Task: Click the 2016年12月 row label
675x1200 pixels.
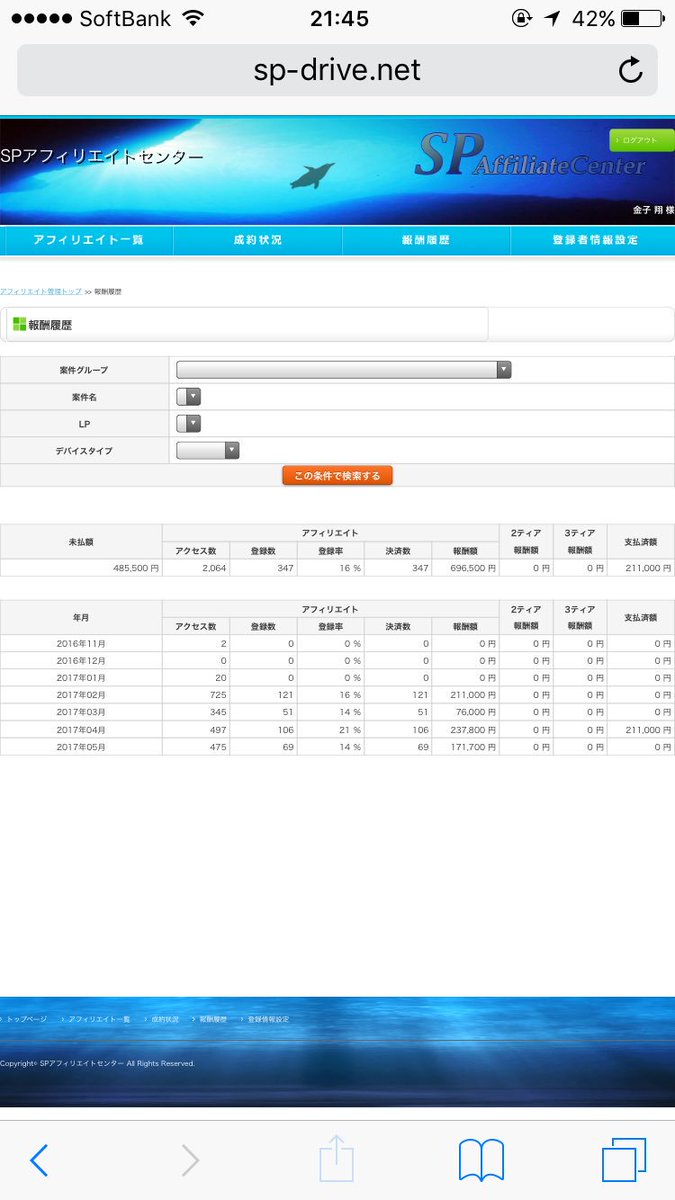Action: 81,661
